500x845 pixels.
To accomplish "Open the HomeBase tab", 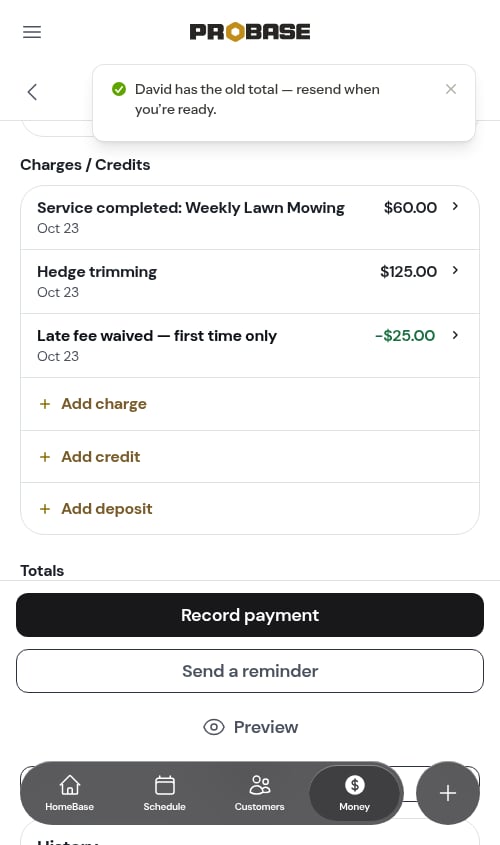I will tap(70, 793).
